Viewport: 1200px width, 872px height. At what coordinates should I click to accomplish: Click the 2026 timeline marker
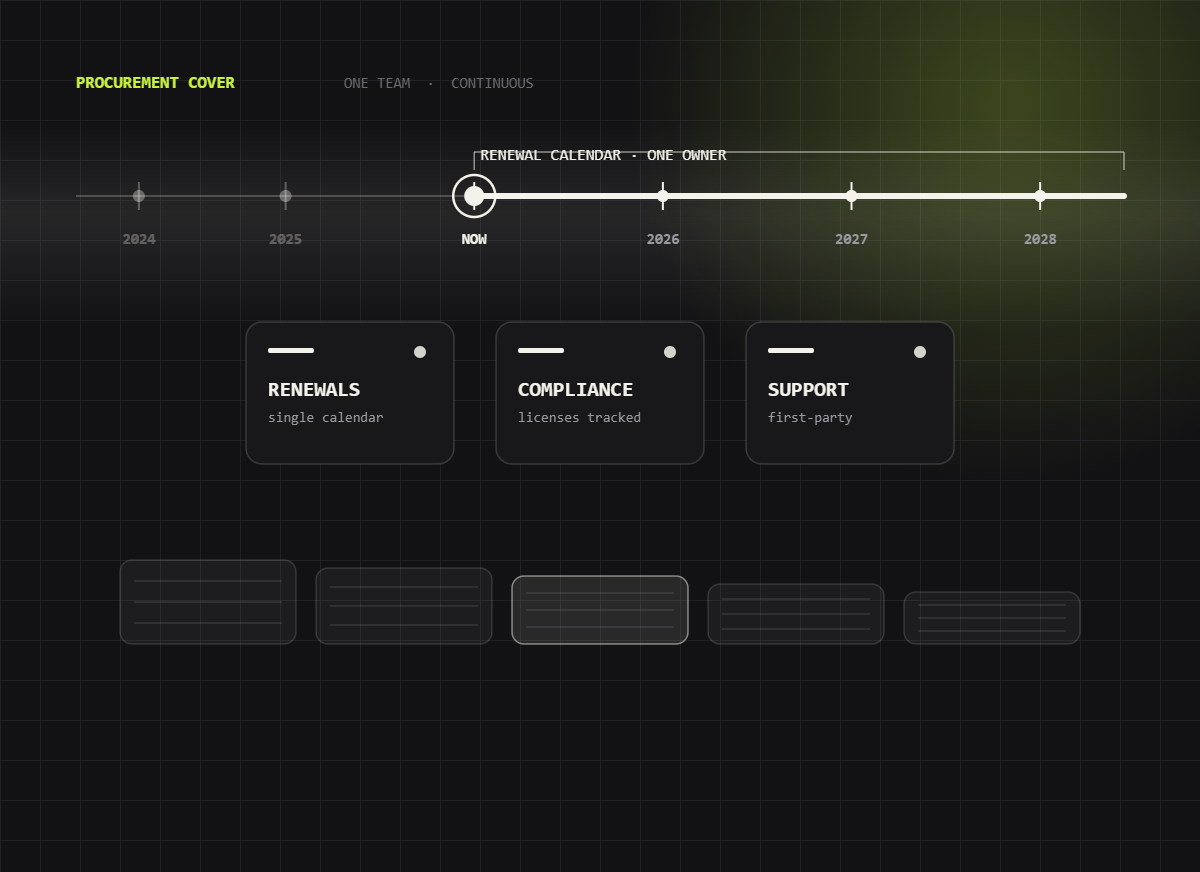pos(663,196)
